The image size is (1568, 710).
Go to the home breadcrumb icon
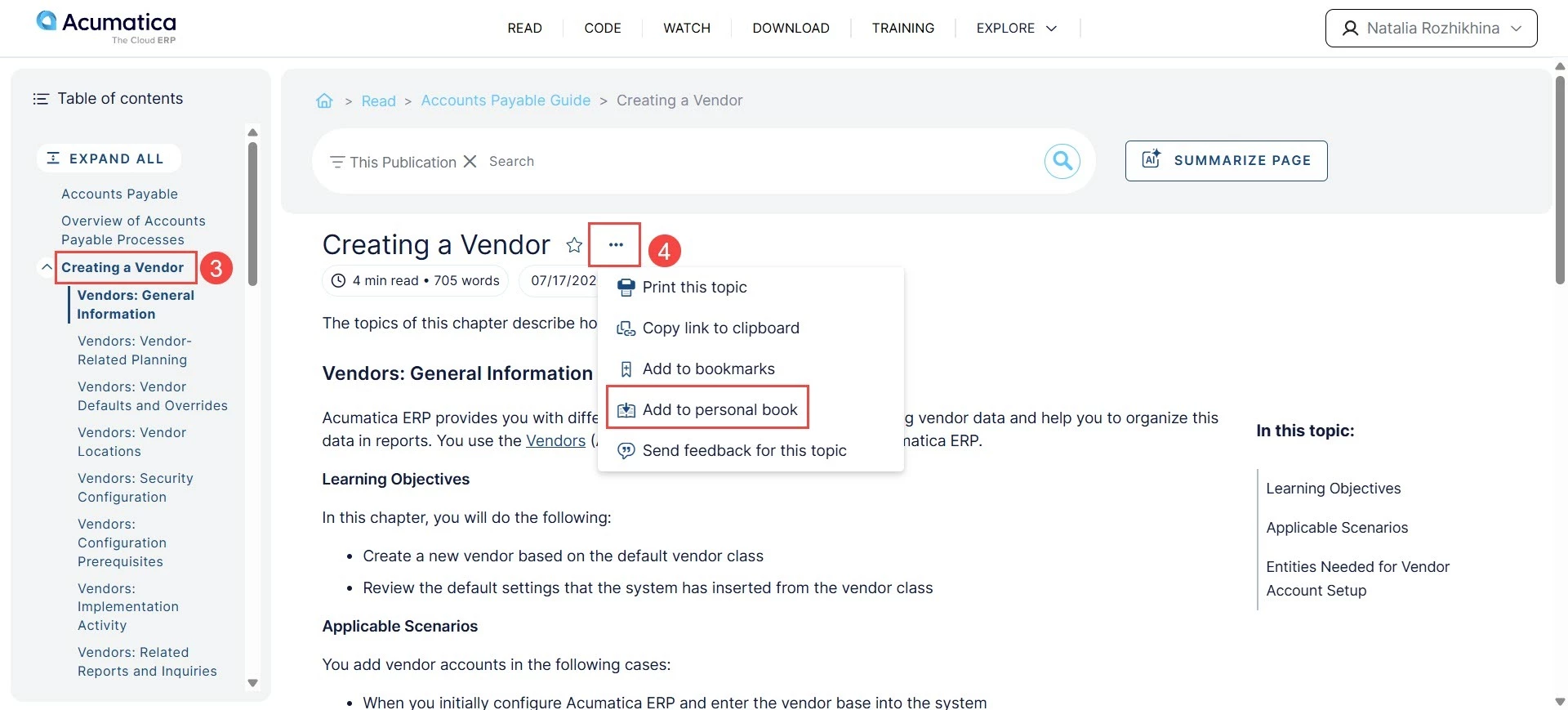324,100
